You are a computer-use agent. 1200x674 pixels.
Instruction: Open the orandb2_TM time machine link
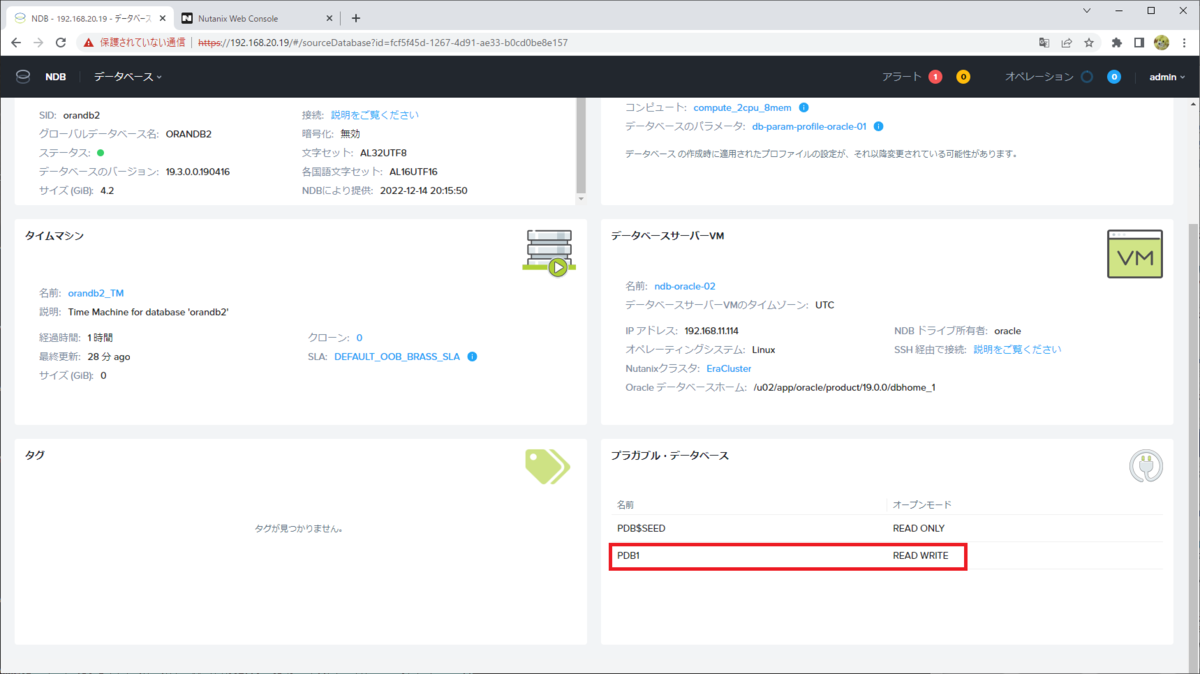[x=96, y=294]
